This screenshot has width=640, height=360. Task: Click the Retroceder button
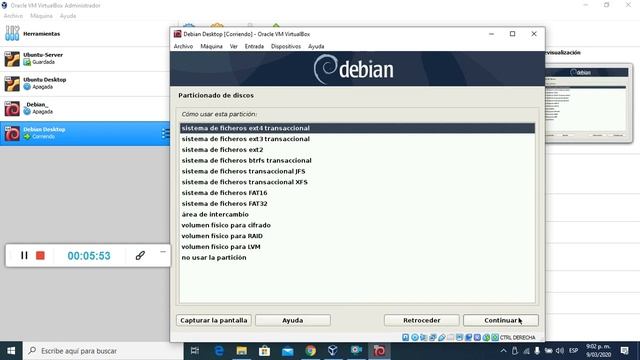[x=422, y=320]
